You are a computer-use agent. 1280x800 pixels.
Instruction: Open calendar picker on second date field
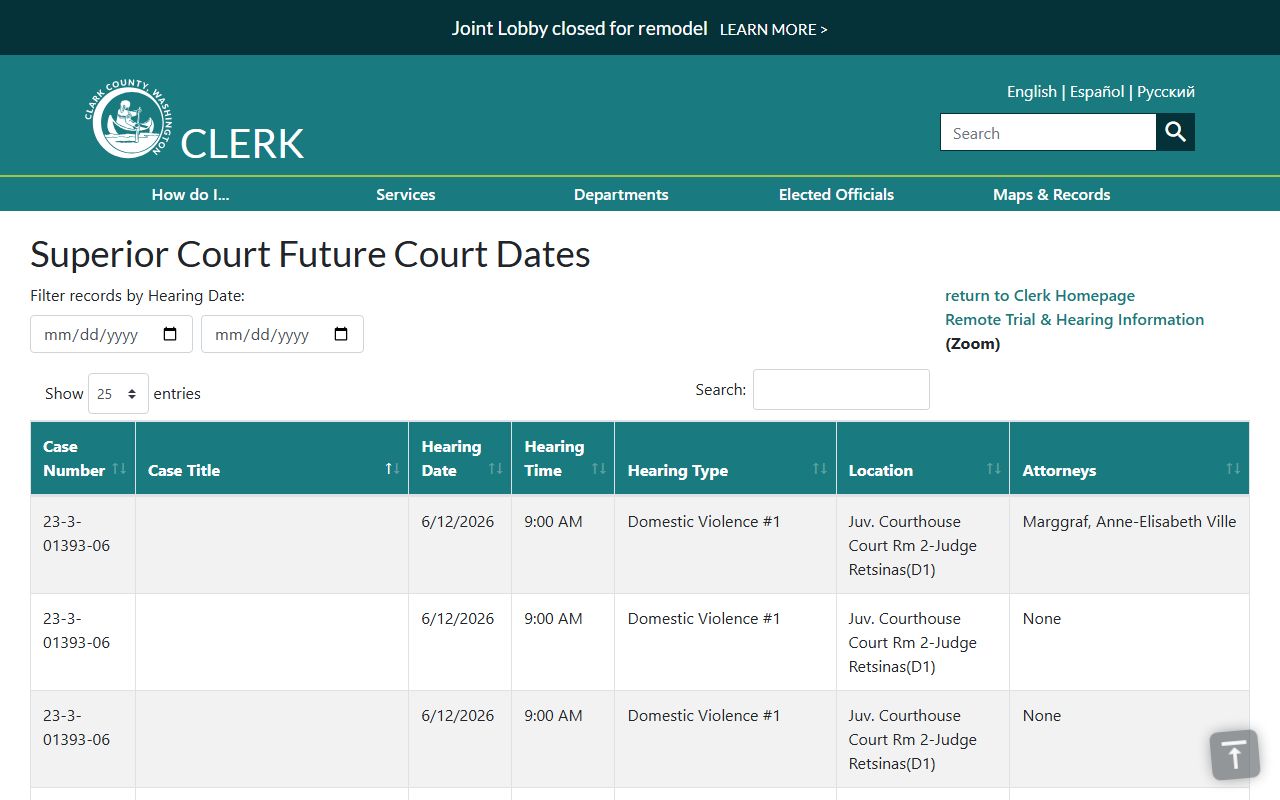coord(341,334)
